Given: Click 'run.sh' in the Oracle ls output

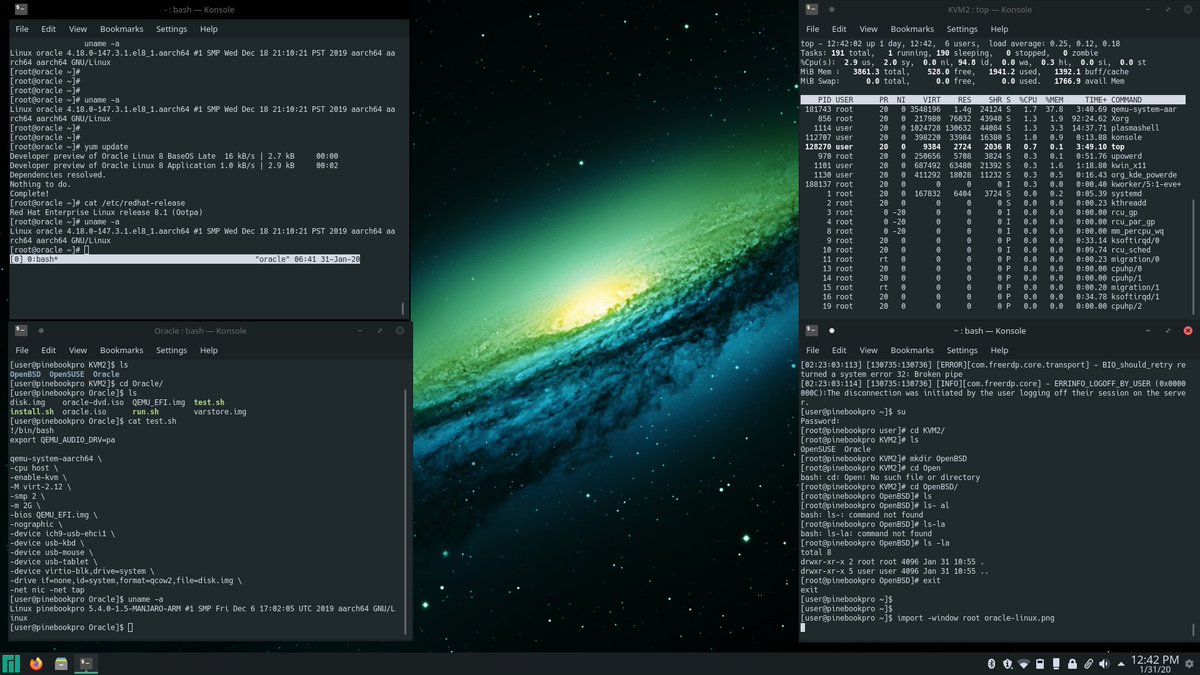Looking at the screenshot, I should pyautogui.click(x=145, y=411).
